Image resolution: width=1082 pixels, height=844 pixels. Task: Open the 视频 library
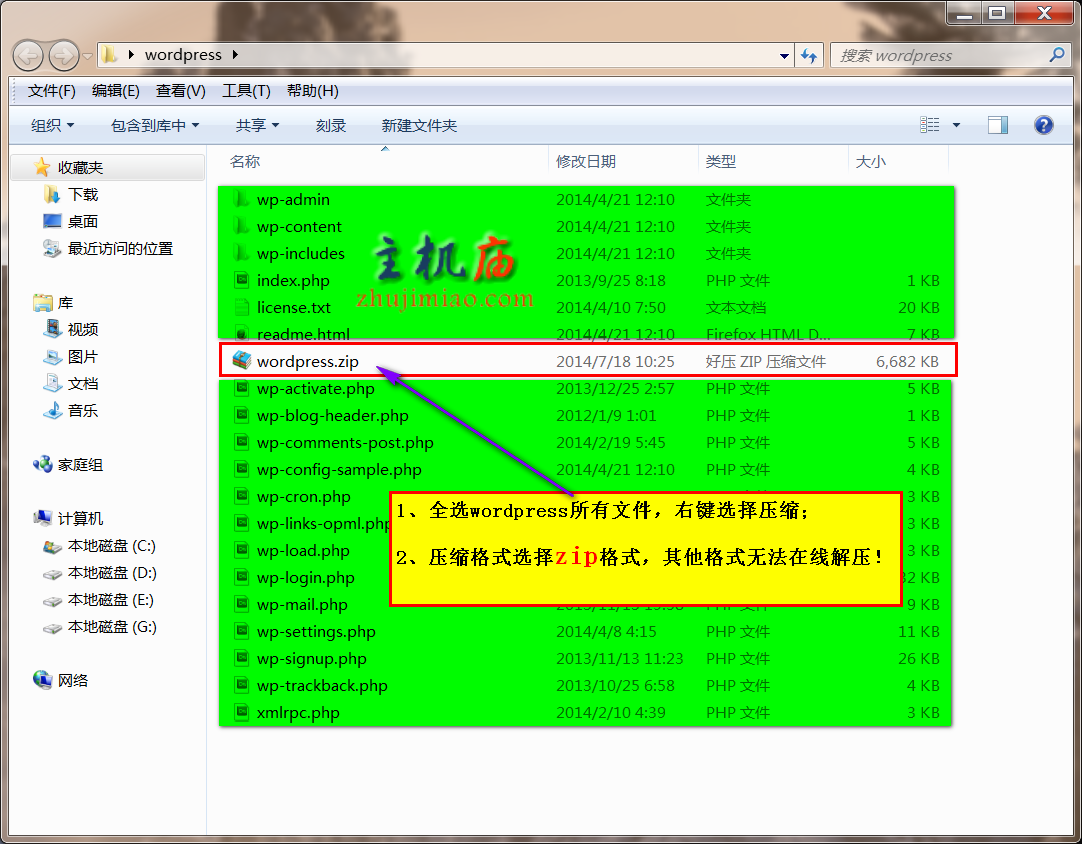(x=83, y=330)
